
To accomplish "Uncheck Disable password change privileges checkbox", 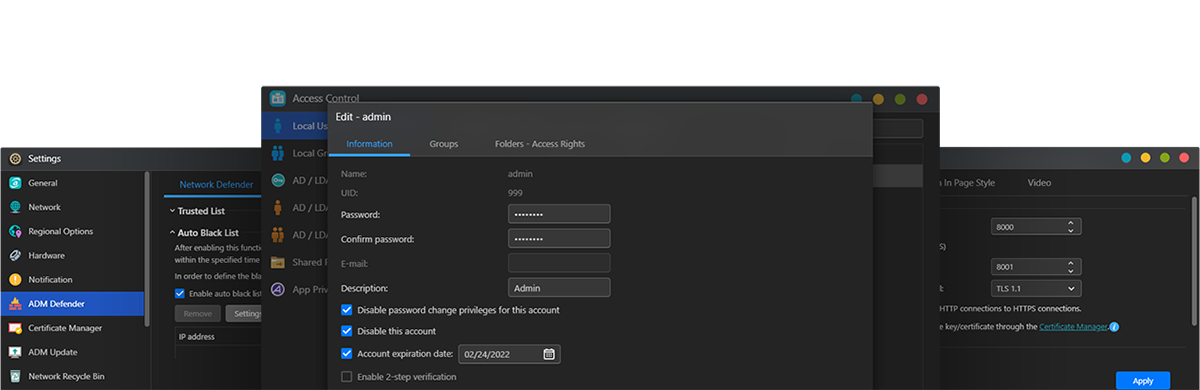I will (x=347, y=310).
